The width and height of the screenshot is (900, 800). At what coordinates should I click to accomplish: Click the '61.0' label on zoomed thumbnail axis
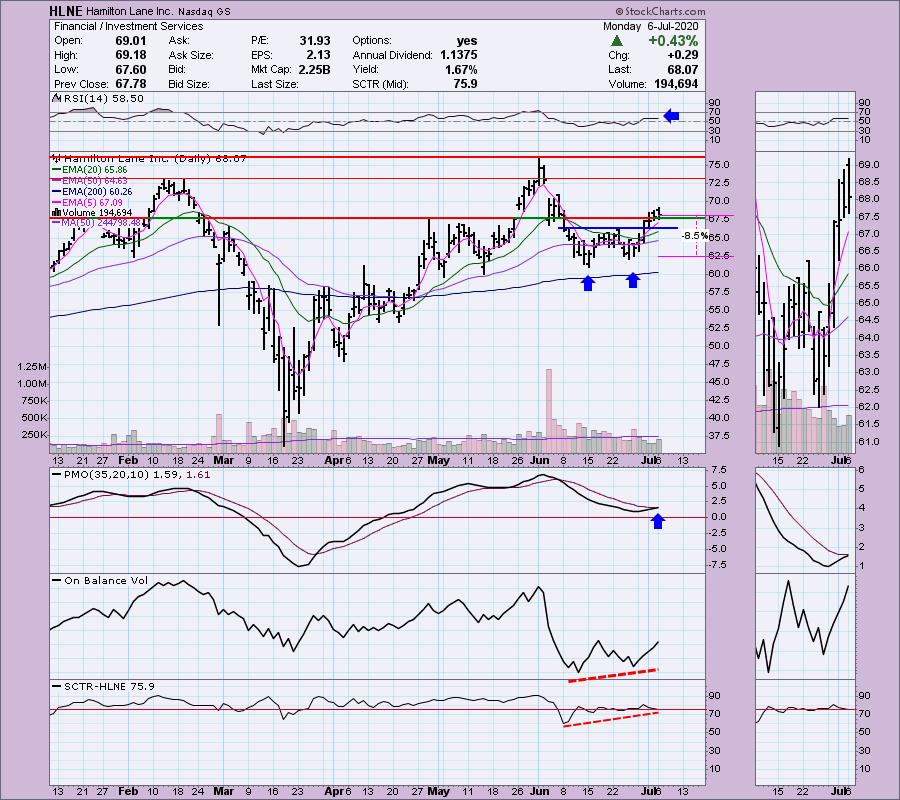pyautogui.click(x=869, y=442)
